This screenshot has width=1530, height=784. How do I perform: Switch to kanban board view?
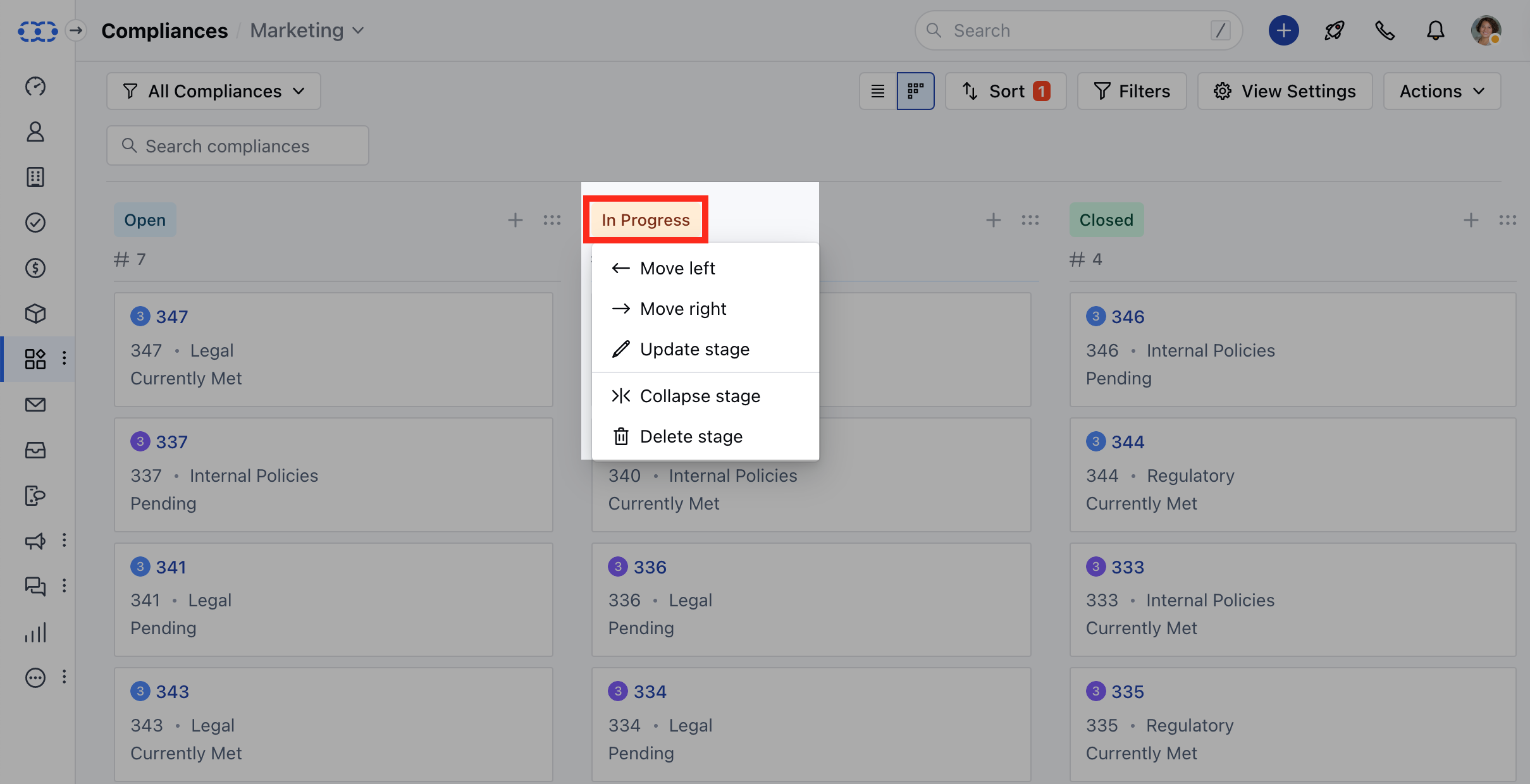915,91
